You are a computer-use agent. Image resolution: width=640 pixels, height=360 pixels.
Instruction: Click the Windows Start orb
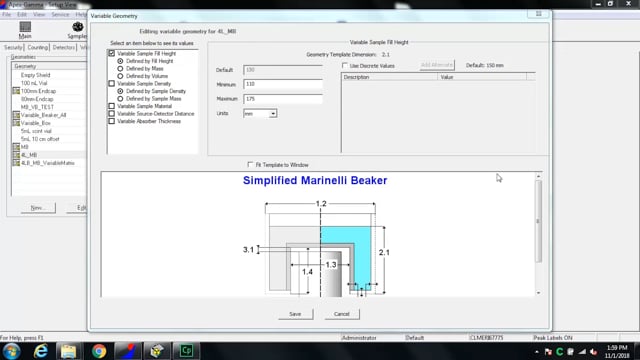tap(11, 351)
